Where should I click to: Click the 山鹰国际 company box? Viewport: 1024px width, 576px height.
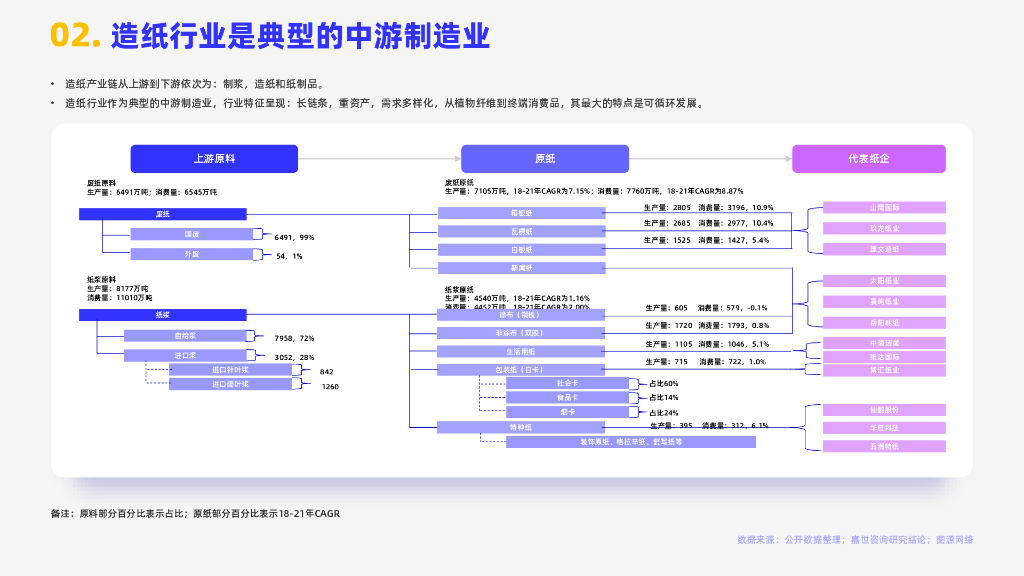[884, 208]
